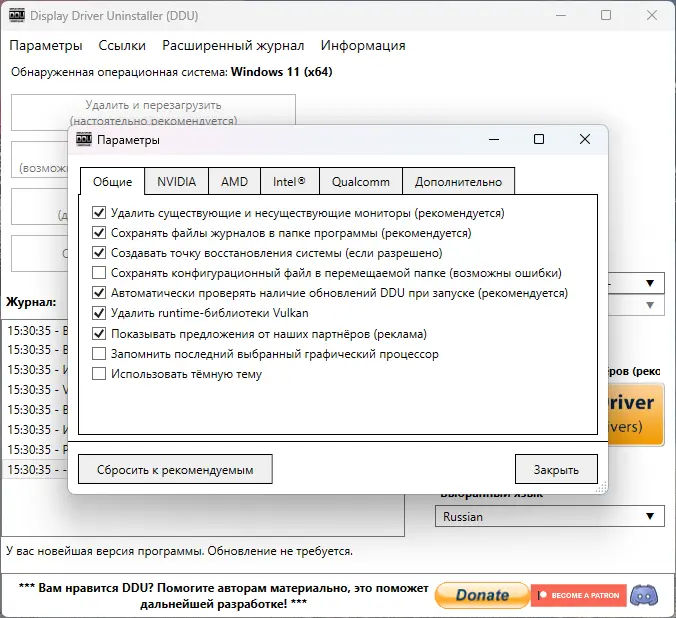
Task: Open the Qualcomm tab
Action: coord(360,182)
